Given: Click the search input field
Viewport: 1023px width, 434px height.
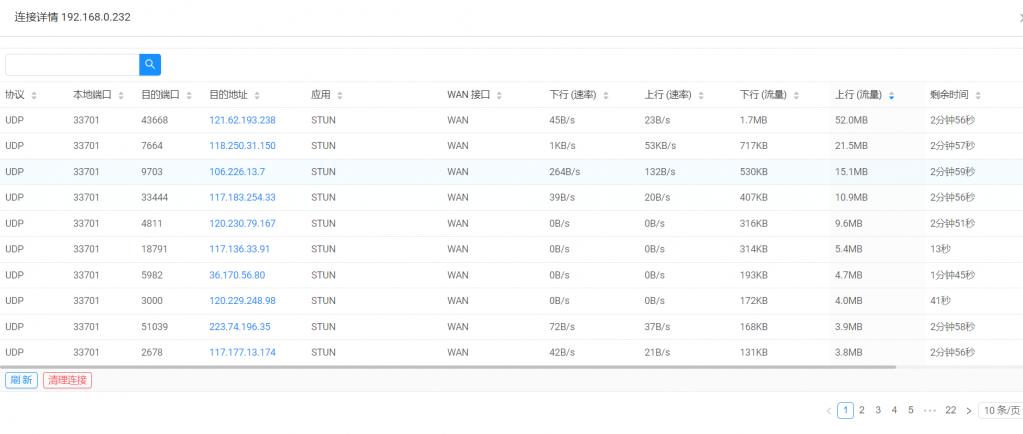Looking at the screenshot, I should tap(72, 64).
